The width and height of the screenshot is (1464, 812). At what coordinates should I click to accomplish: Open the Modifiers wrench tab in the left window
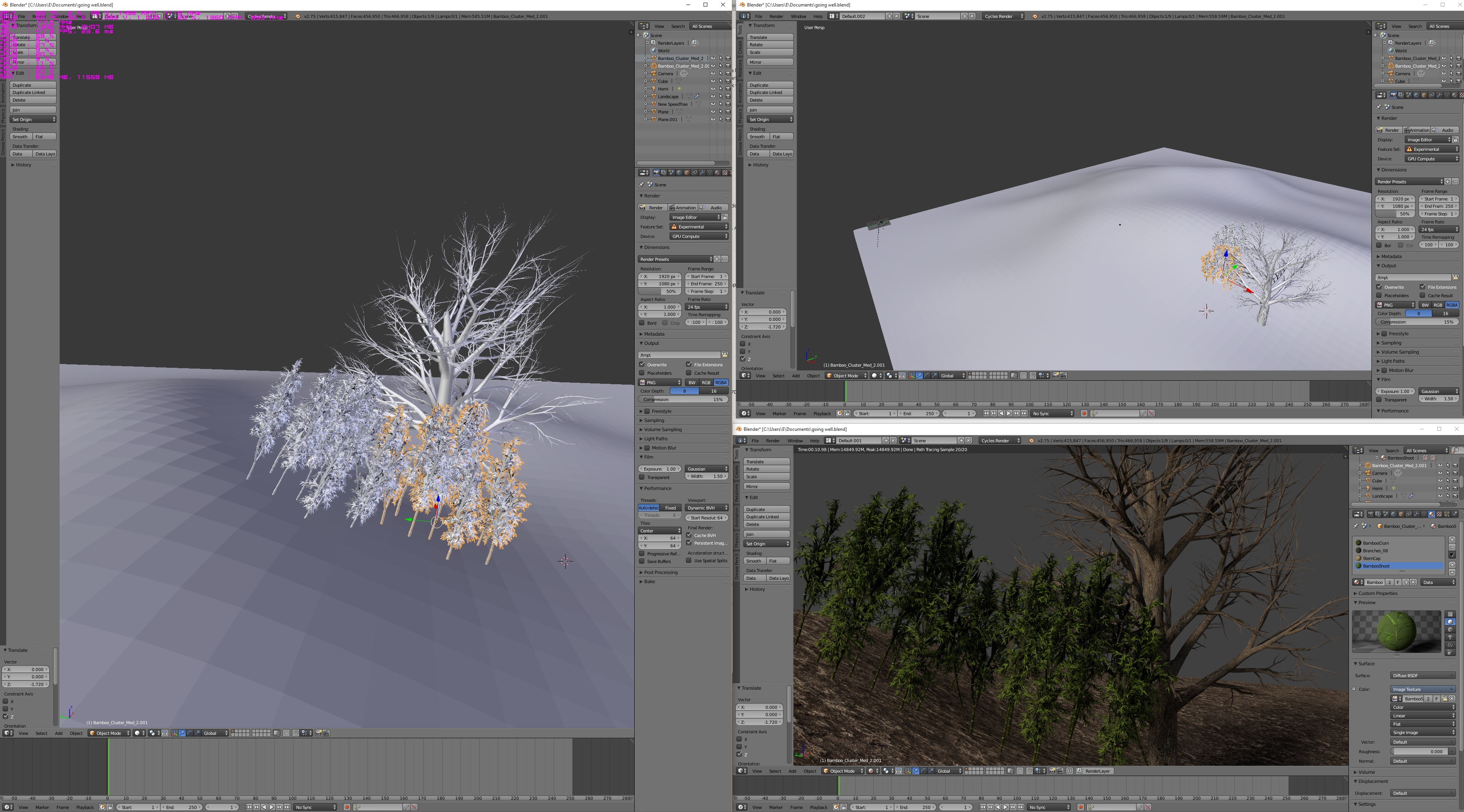point(702,173)
